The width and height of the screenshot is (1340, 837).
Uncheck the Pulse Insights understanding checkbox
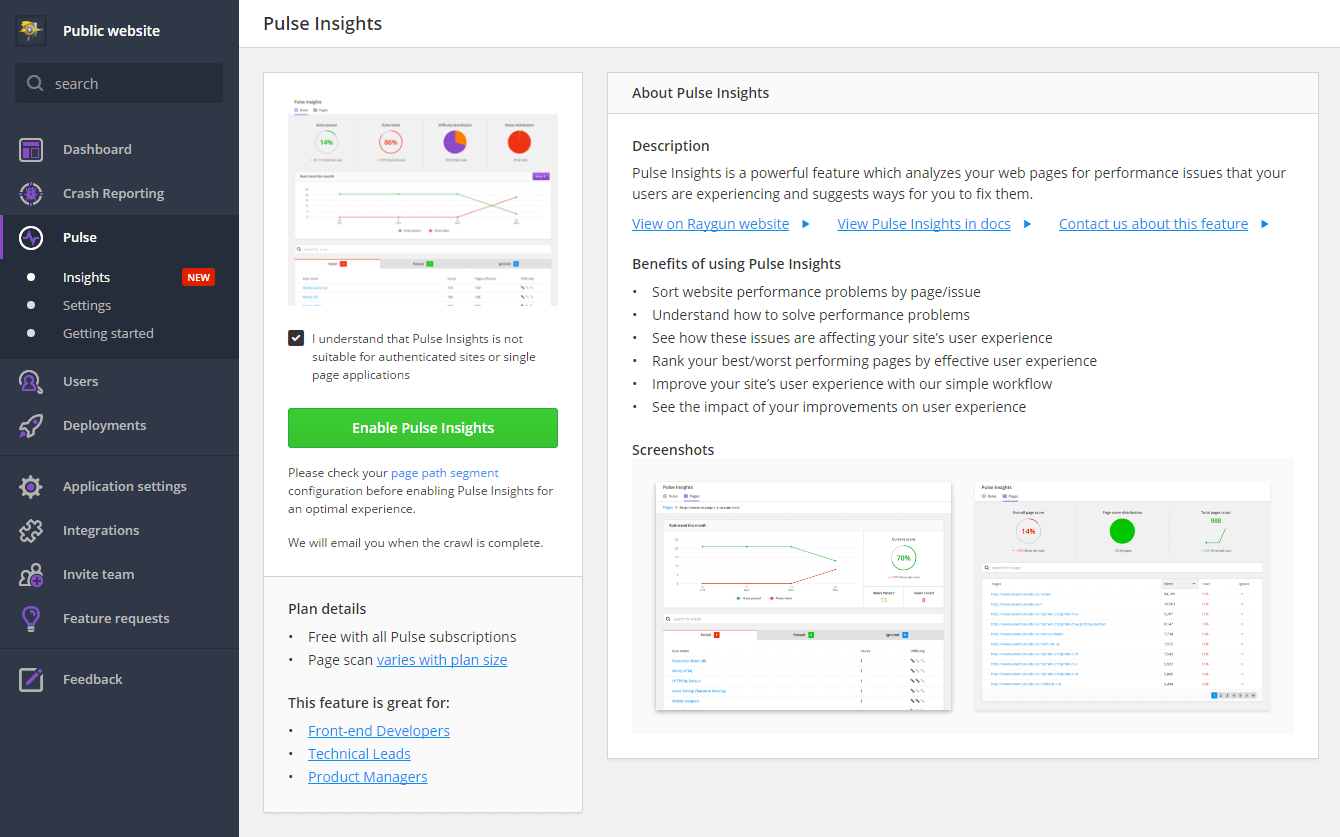point(295,338)
